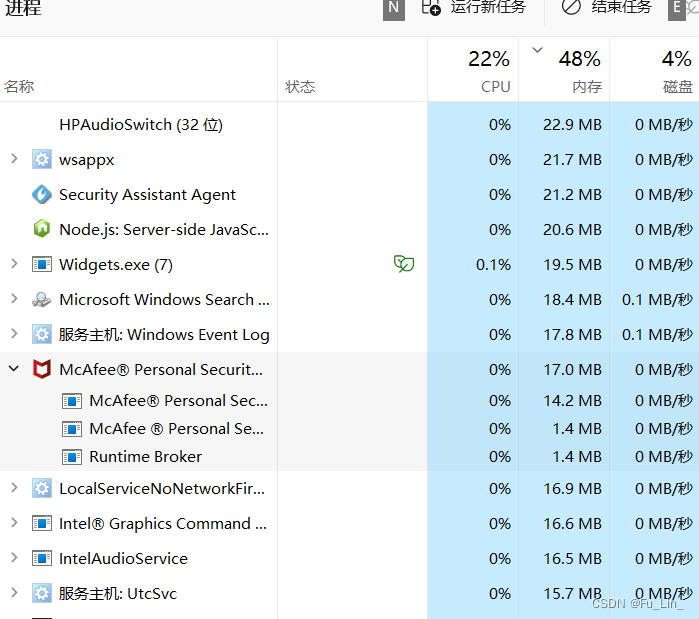Expand the LocalServiceNoNetworkFirewall group

[x=14, y=488]
